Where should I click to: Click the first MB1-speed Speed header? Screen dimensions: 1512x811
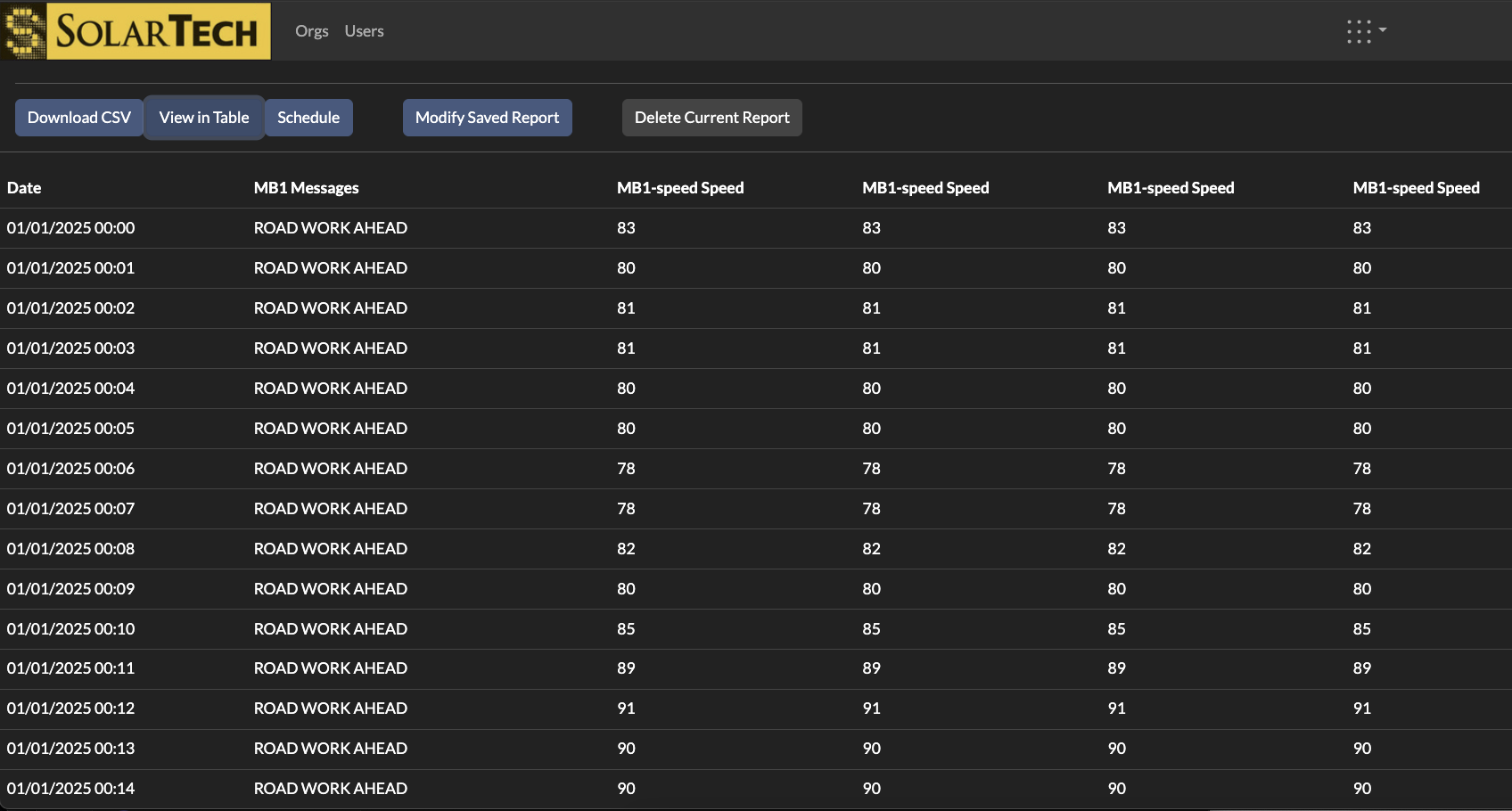coord(680,188)
